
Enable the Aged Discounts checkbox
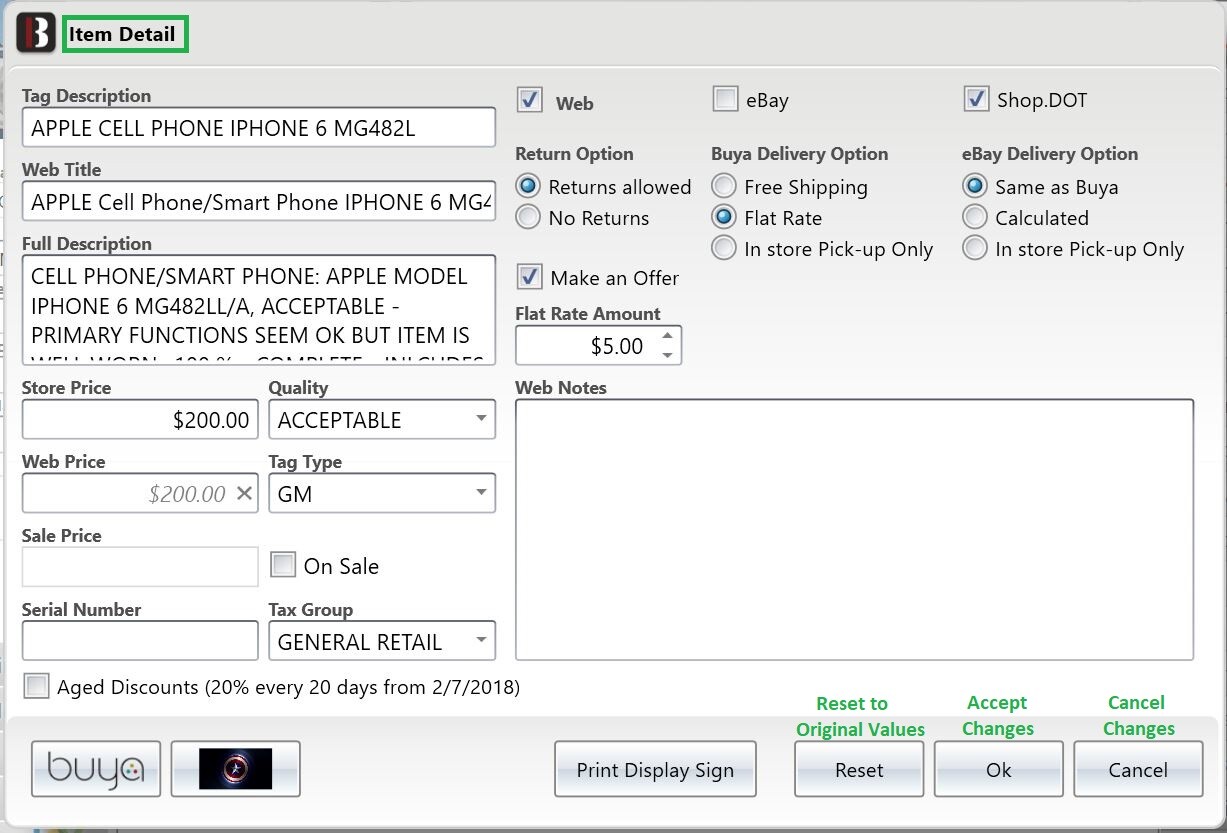(37, 686)
